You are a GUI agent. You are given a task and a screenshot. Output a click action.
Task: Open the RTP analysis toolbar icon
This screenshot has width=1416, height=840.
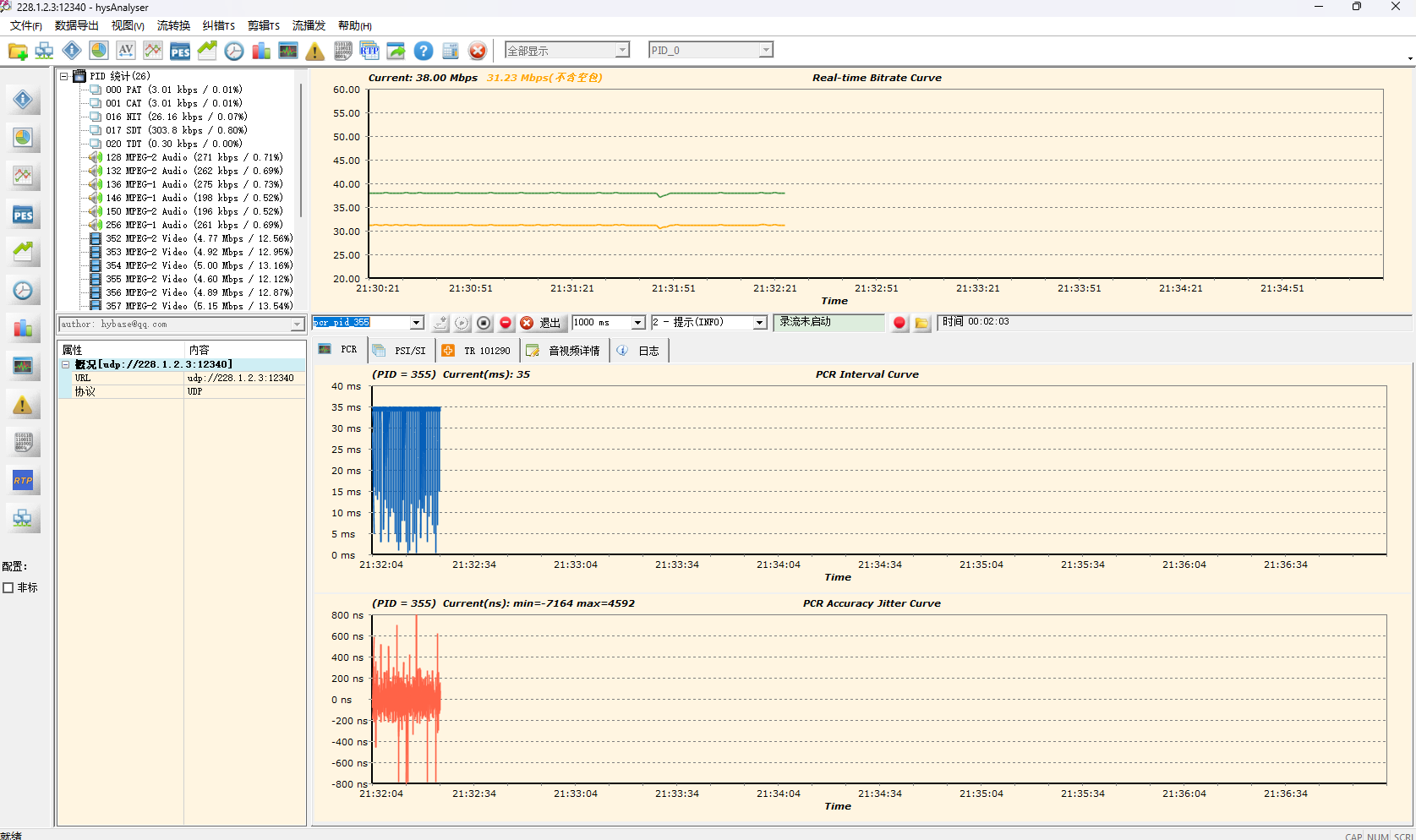point(369,52)
